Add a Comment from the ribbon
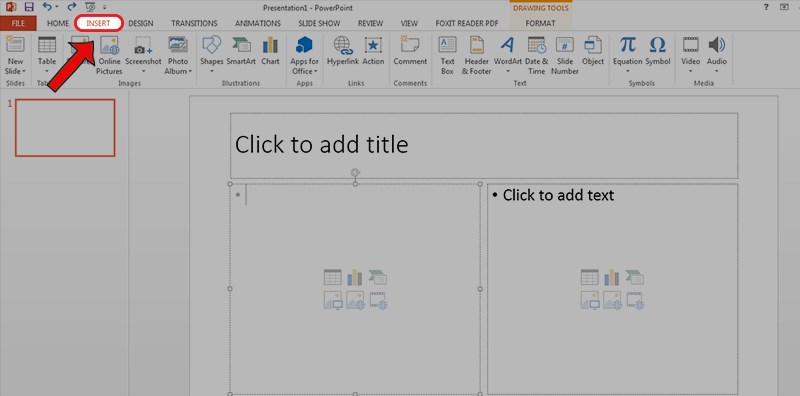 click(x=410, y=51)
